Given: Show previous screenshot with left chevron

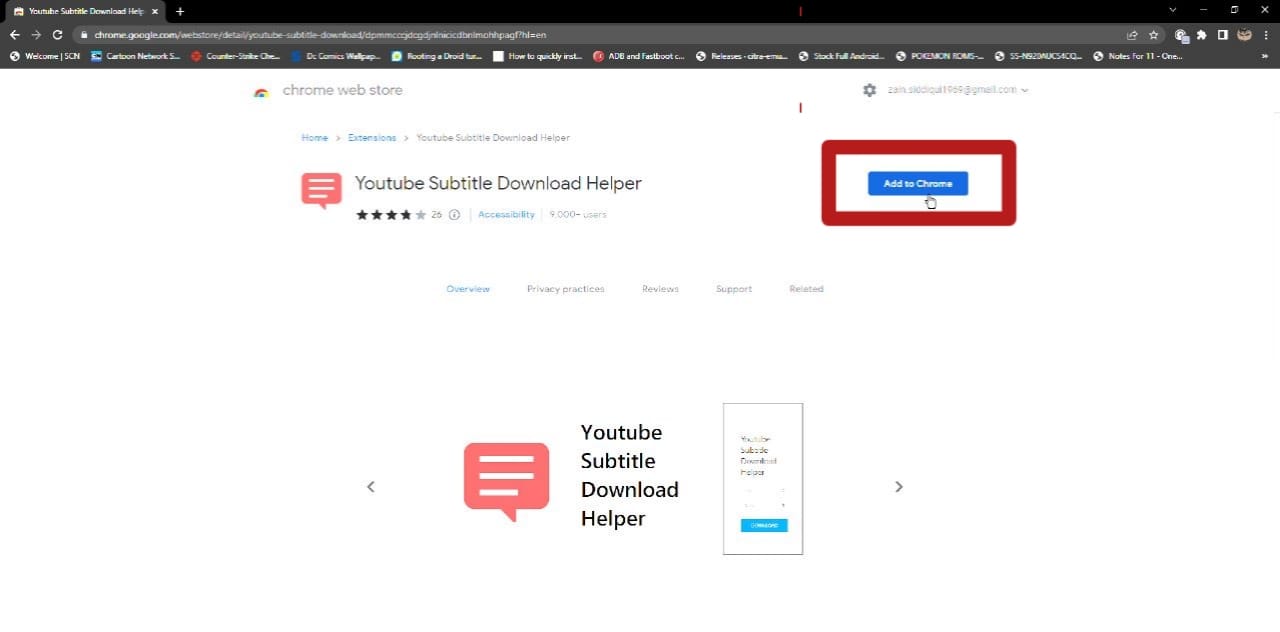Looking at the screenshot, I should click(x=371, y=486).
